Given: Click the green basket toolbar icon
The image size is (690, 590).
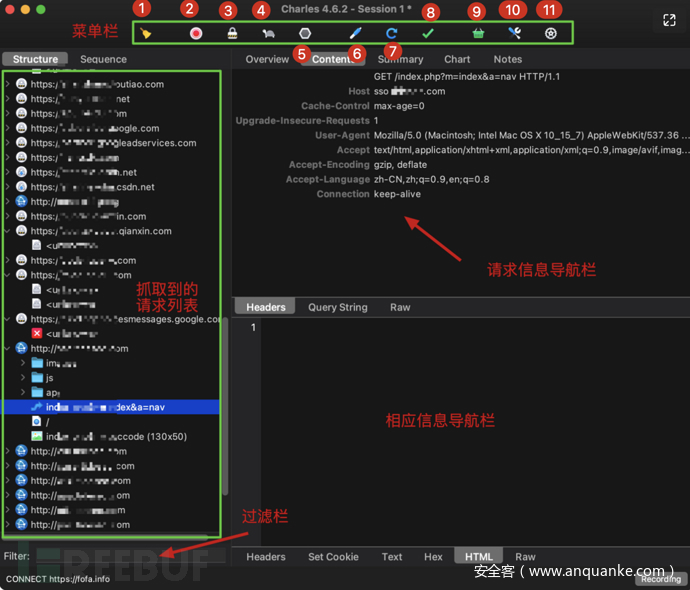Looking at the screenshot, I should point(478,33).
